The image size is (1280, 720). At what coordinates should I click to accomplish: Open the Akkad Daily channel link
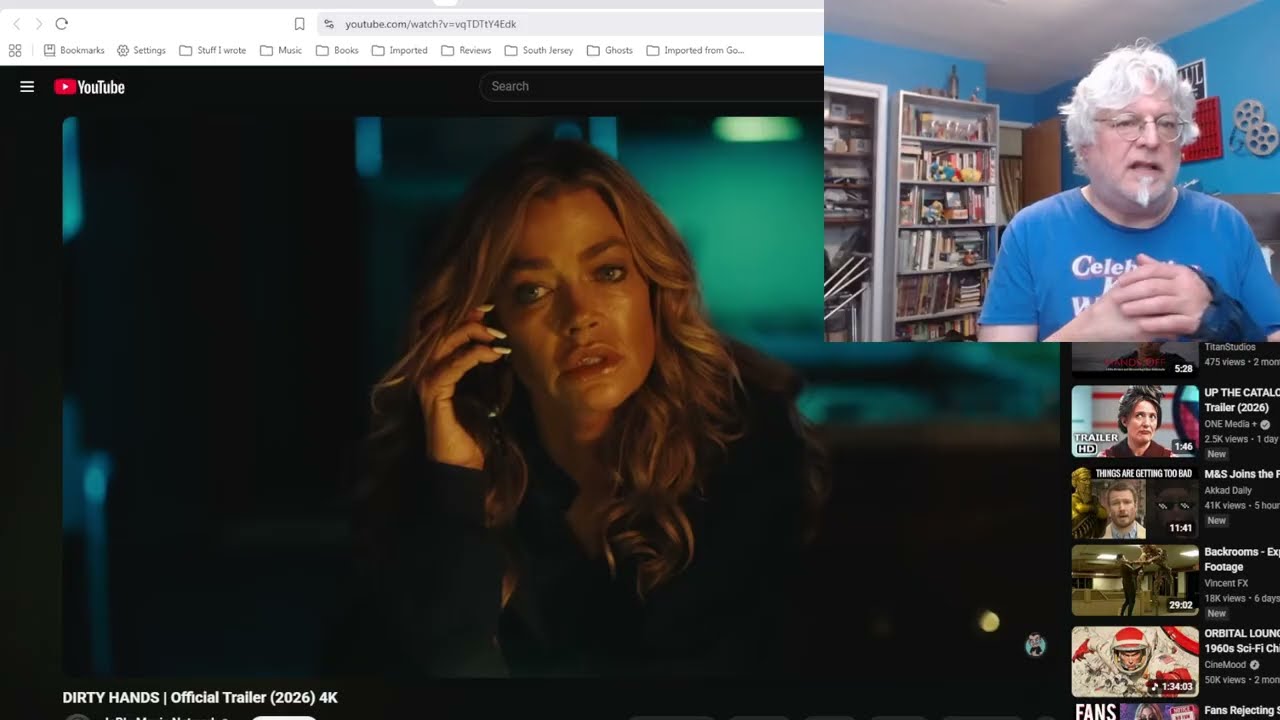(x=1228, y=491)
